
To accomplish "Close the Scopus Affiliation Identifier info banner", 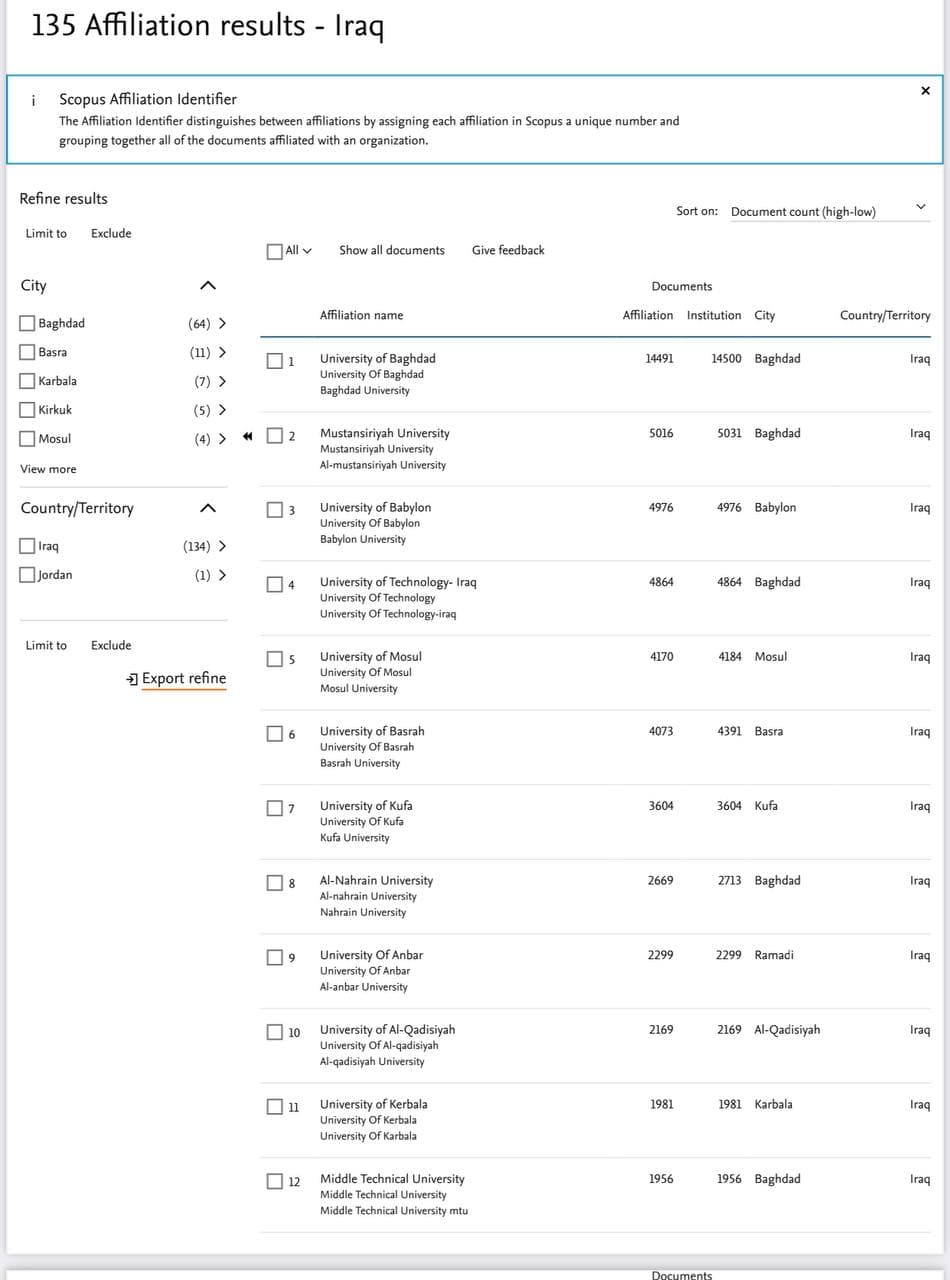I will tap(925, 91).
